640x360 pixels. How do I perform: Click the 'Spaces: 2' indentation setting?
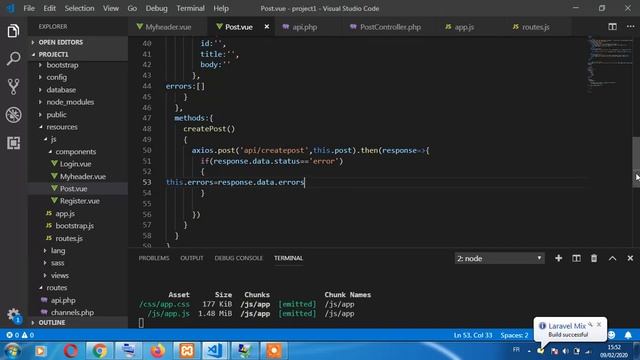514,335
